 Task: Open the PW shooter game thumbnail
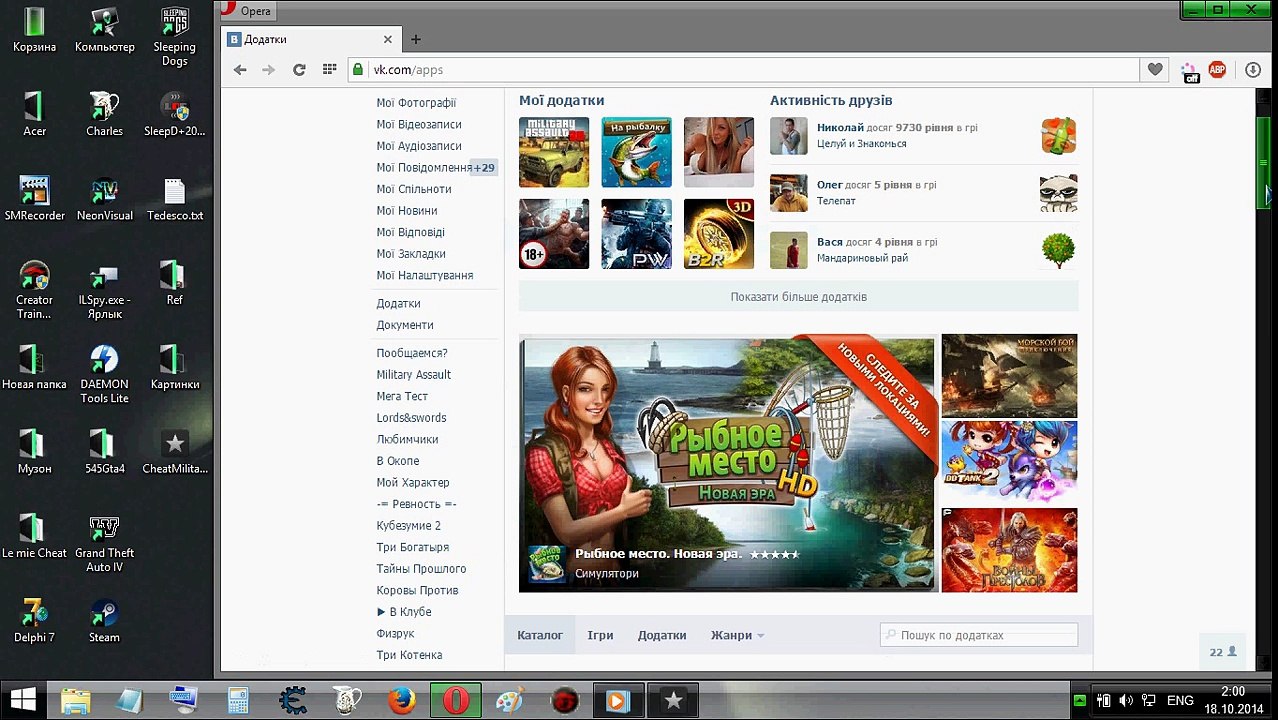tap(636, 234)
